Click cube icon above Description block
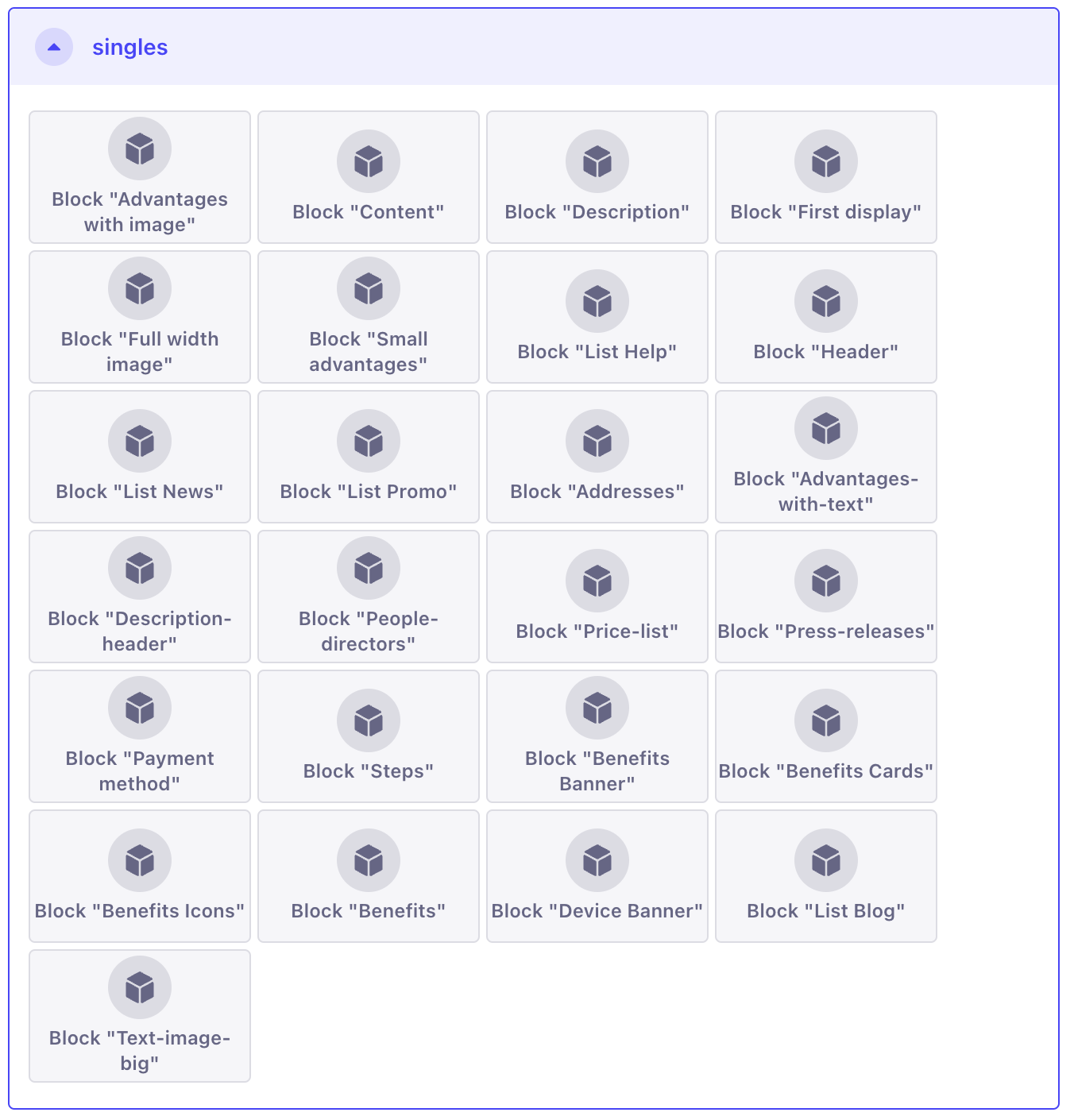 click(x=597, y=162)
